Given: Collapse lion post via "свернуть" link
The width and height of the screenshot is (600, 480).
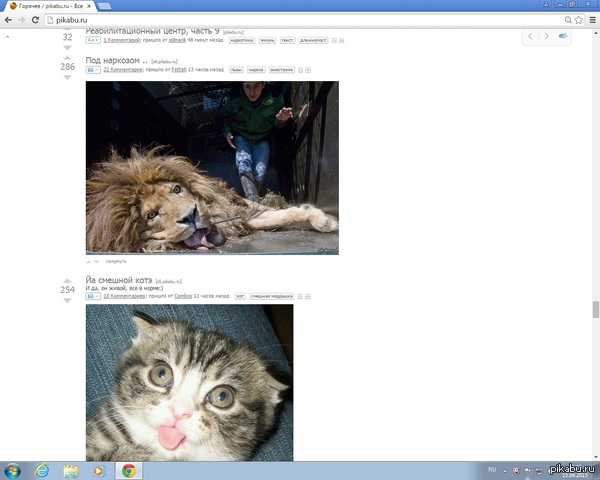Looking at the screenshot, I should coord(116,261).
